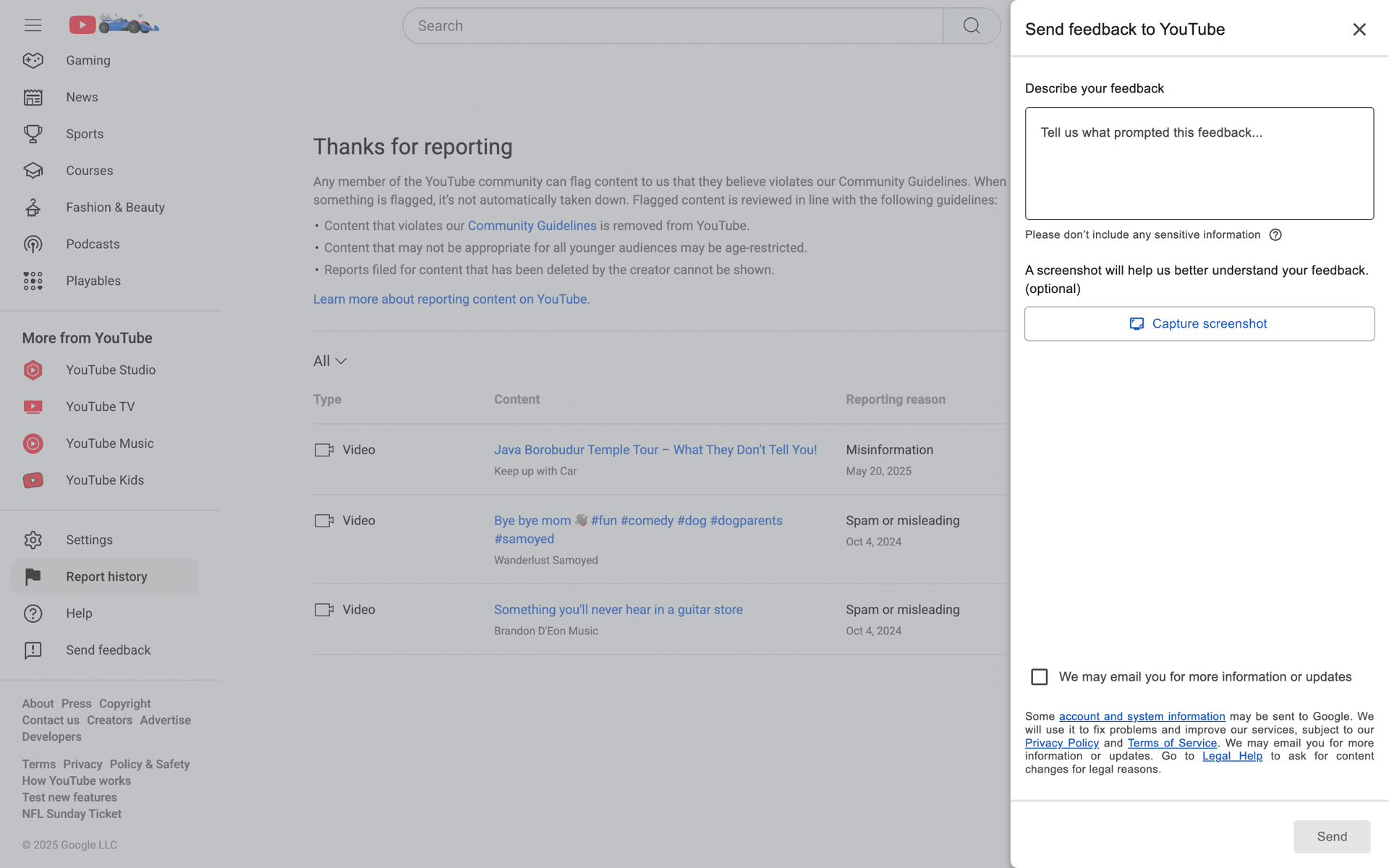
Task: Click video icon in guitar store row
Action: click(324, 610)
